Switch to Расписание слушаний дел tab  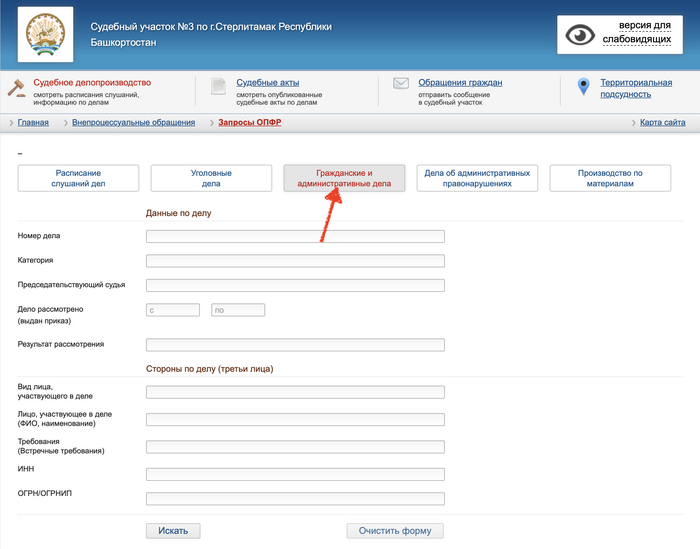[78, 178]
